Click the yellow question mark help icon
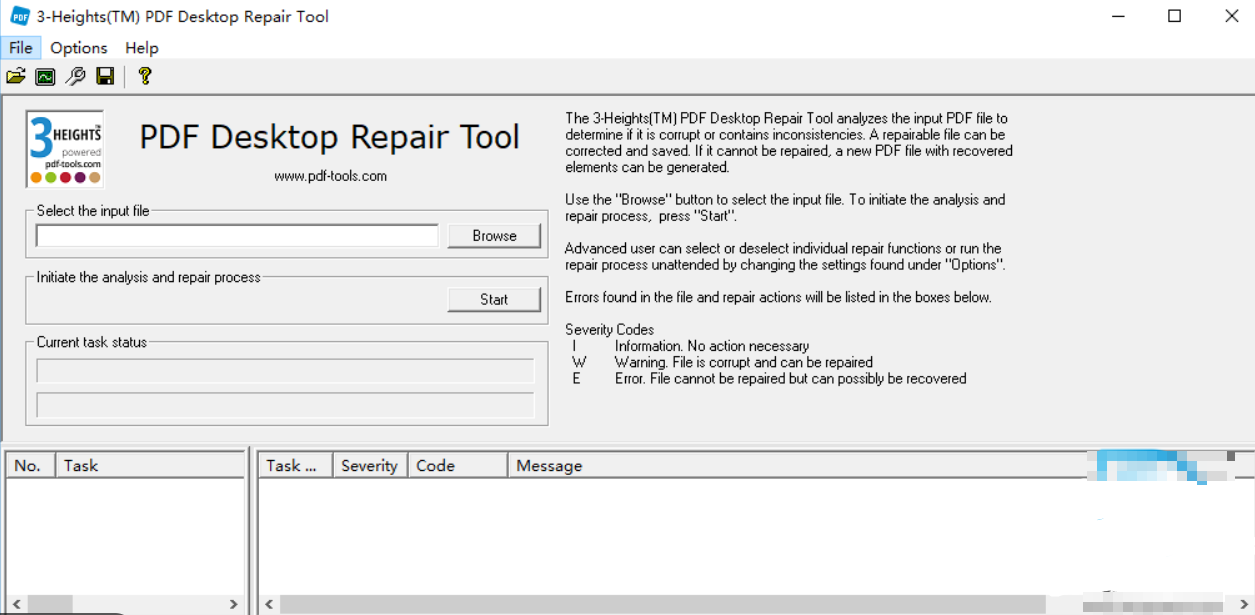 pyautogui.click(x=145, y=76)
